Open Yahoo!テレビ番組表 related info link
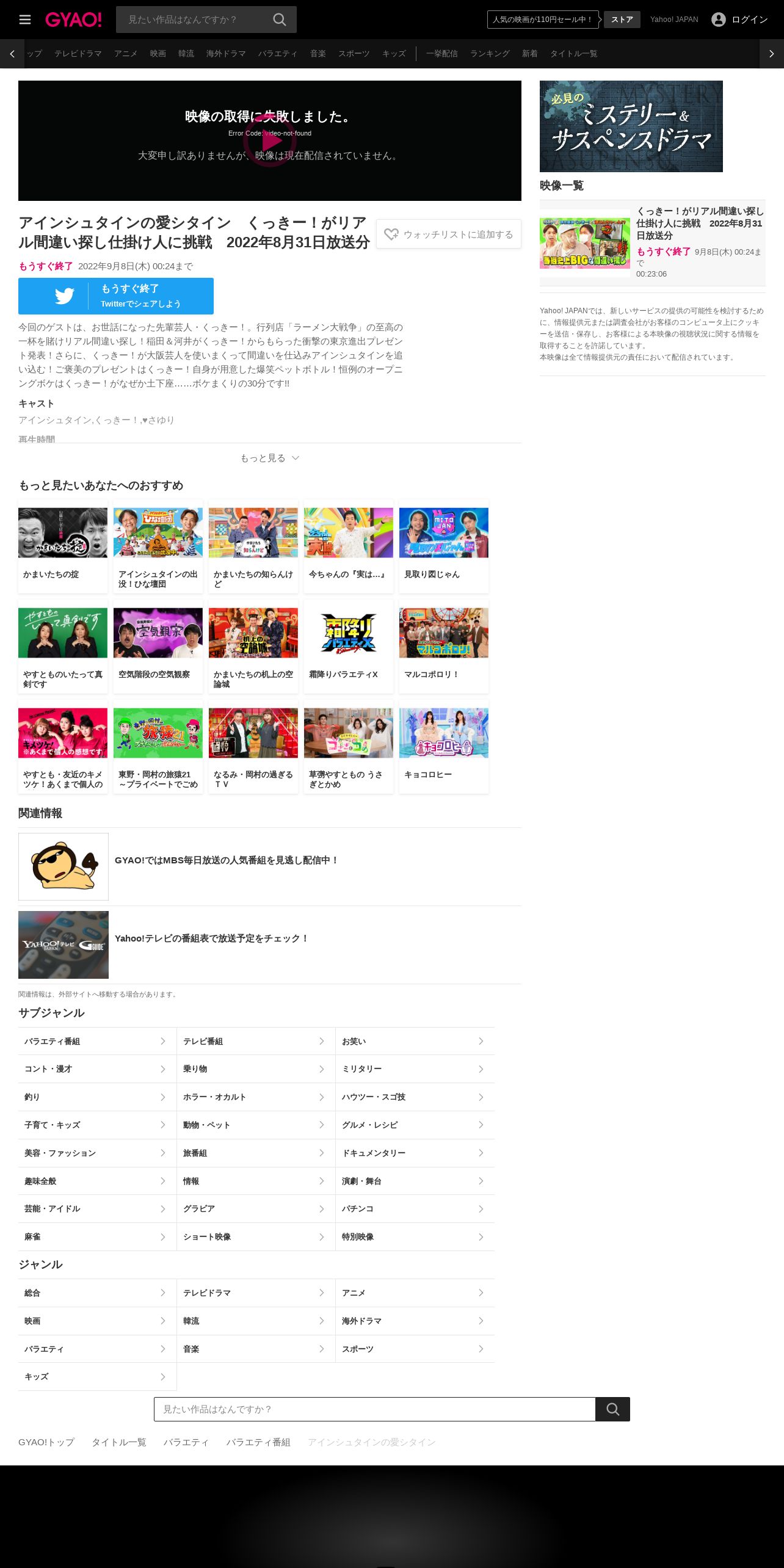This screenshot has height=1568, width=784. point(270,945)
